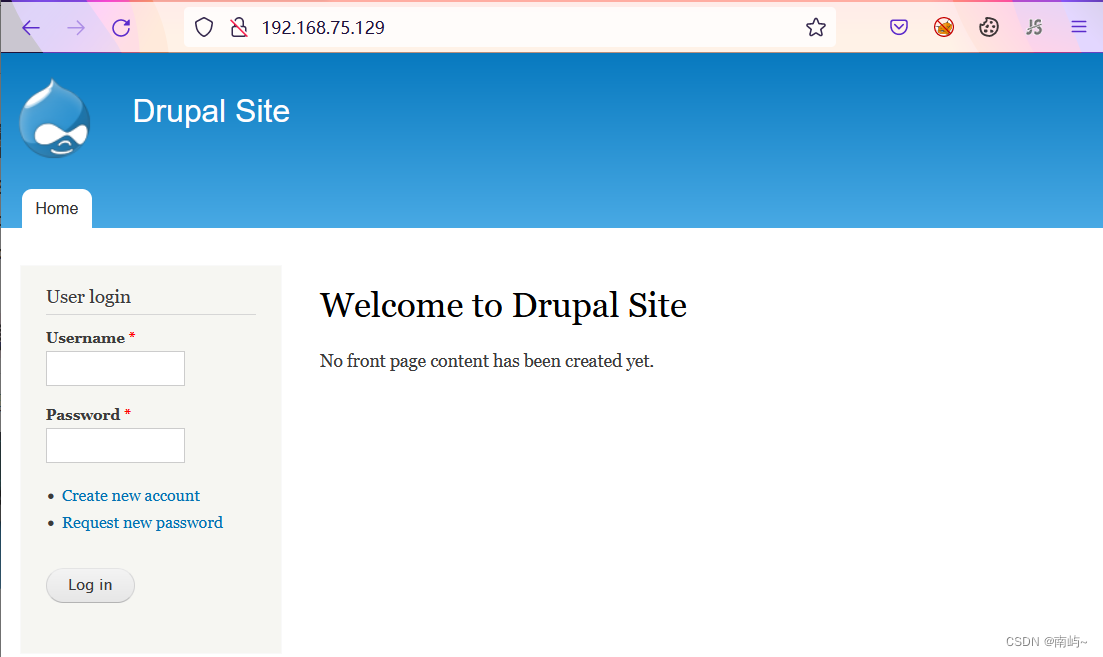The width and height of the screenshot is (1103, 657).
Task: Click the Log in button
Action: pyautogui.click(x=90, y=585)
